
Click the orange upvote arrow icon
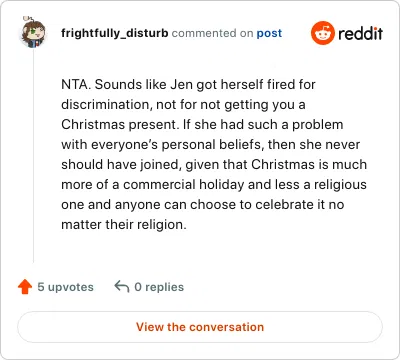(x=25, y=287)
